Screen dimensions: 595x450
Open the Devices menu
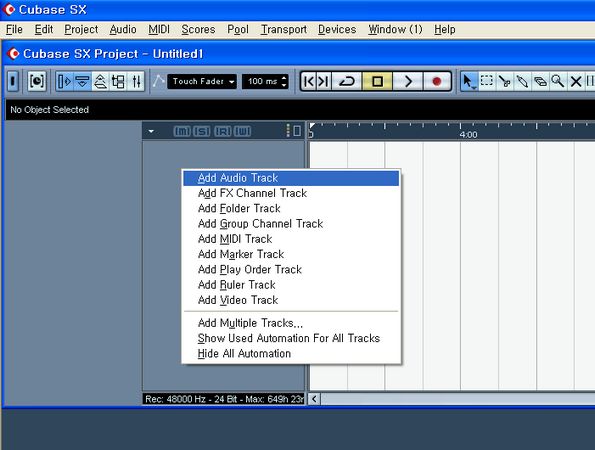coord(337,30)
